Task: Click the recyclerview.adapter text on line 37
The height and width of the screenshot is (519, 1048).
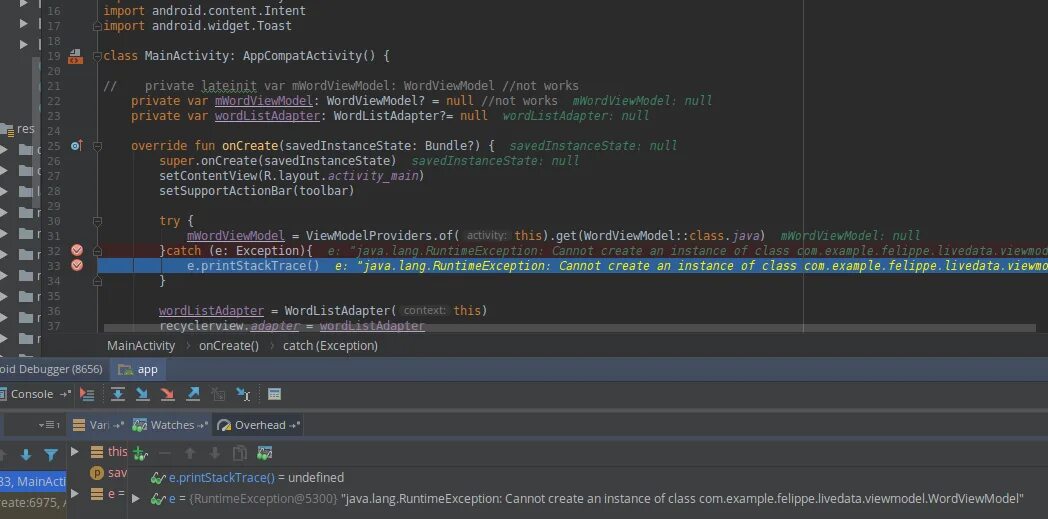Action: click(x=229, y=326)
